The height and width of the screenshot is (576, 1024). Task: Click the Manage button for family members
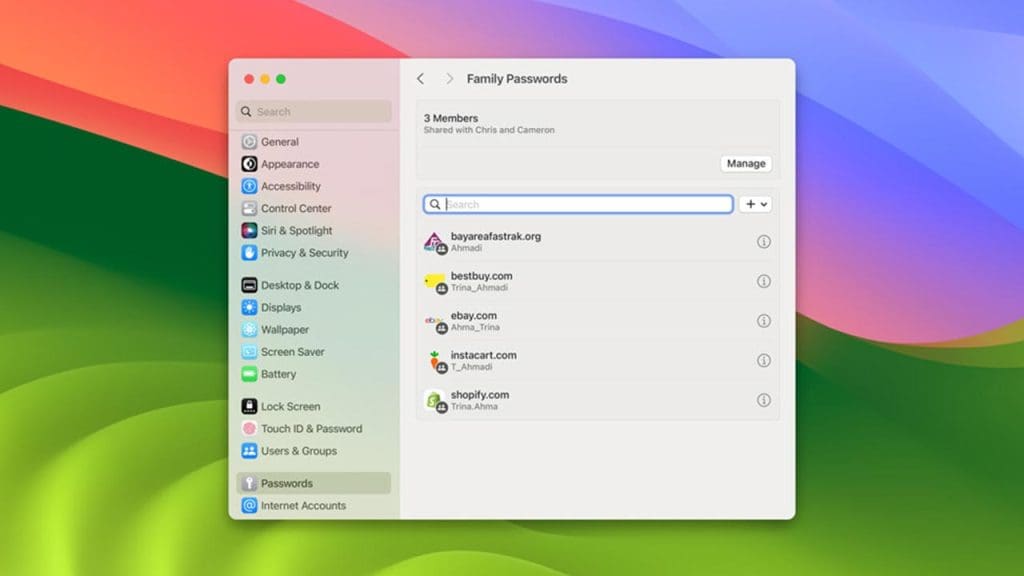click(746, 163)
